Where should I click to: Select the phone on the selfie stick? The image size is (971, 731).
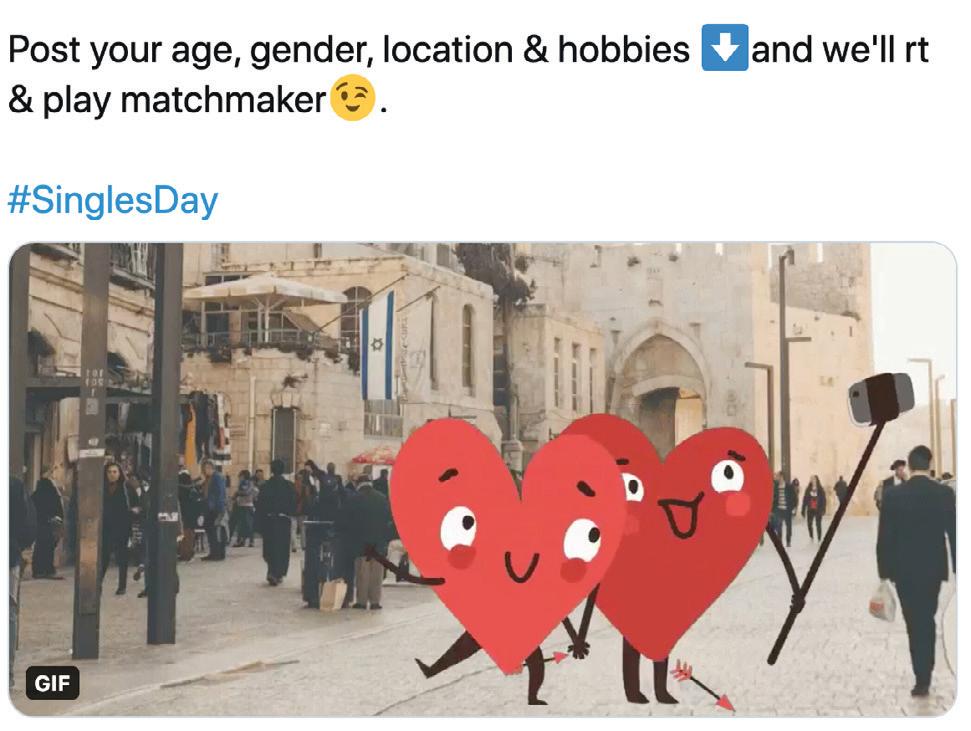[881, 398]
